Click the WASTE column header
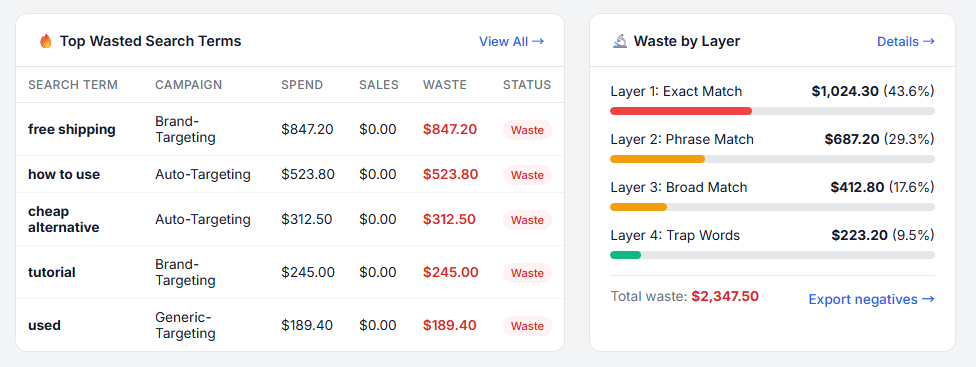Viewport: 976px width, 367px height. pos(444,85)
